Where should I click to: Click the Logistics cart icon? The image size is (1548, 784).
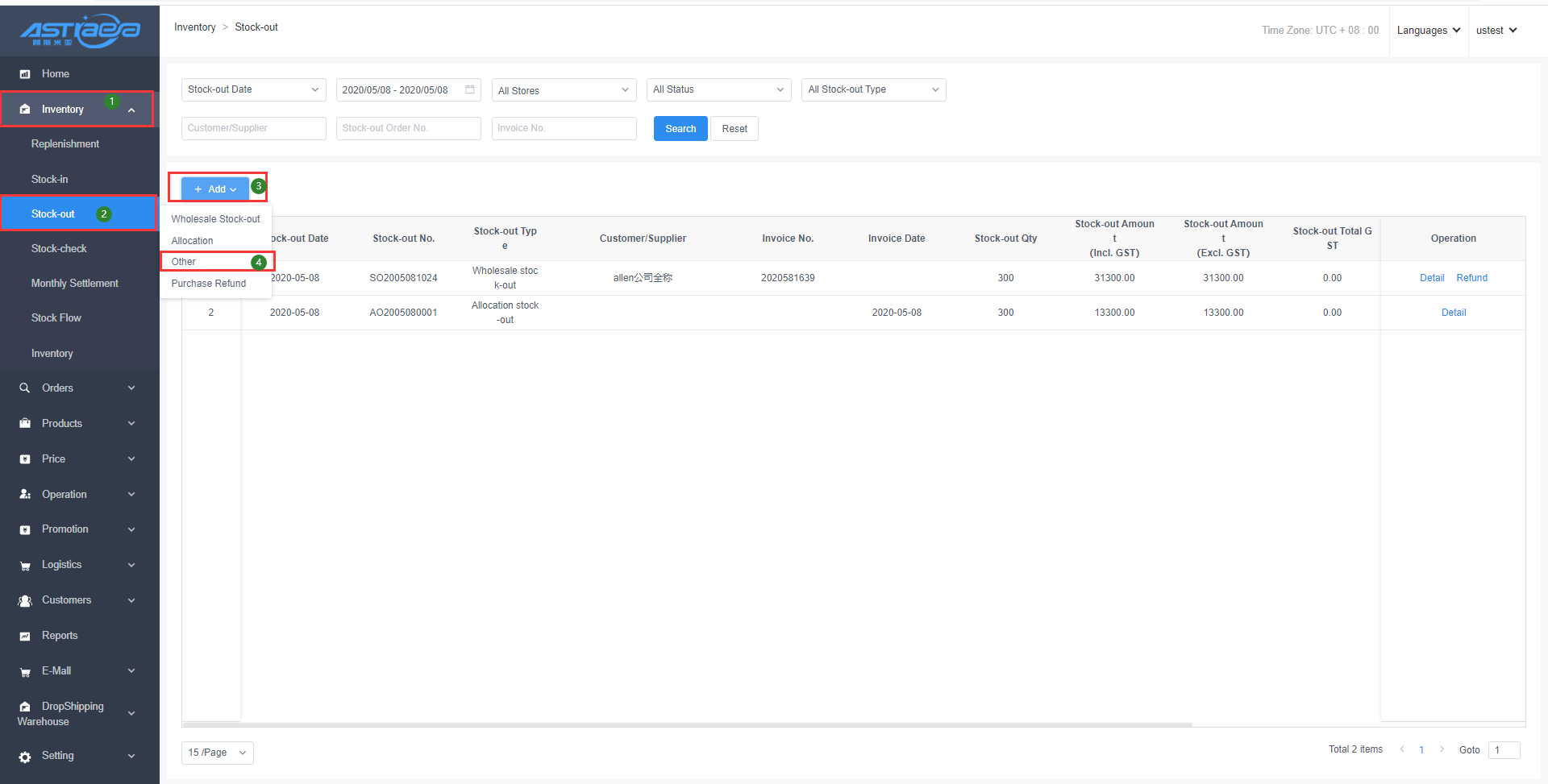[x=25, y=566]
